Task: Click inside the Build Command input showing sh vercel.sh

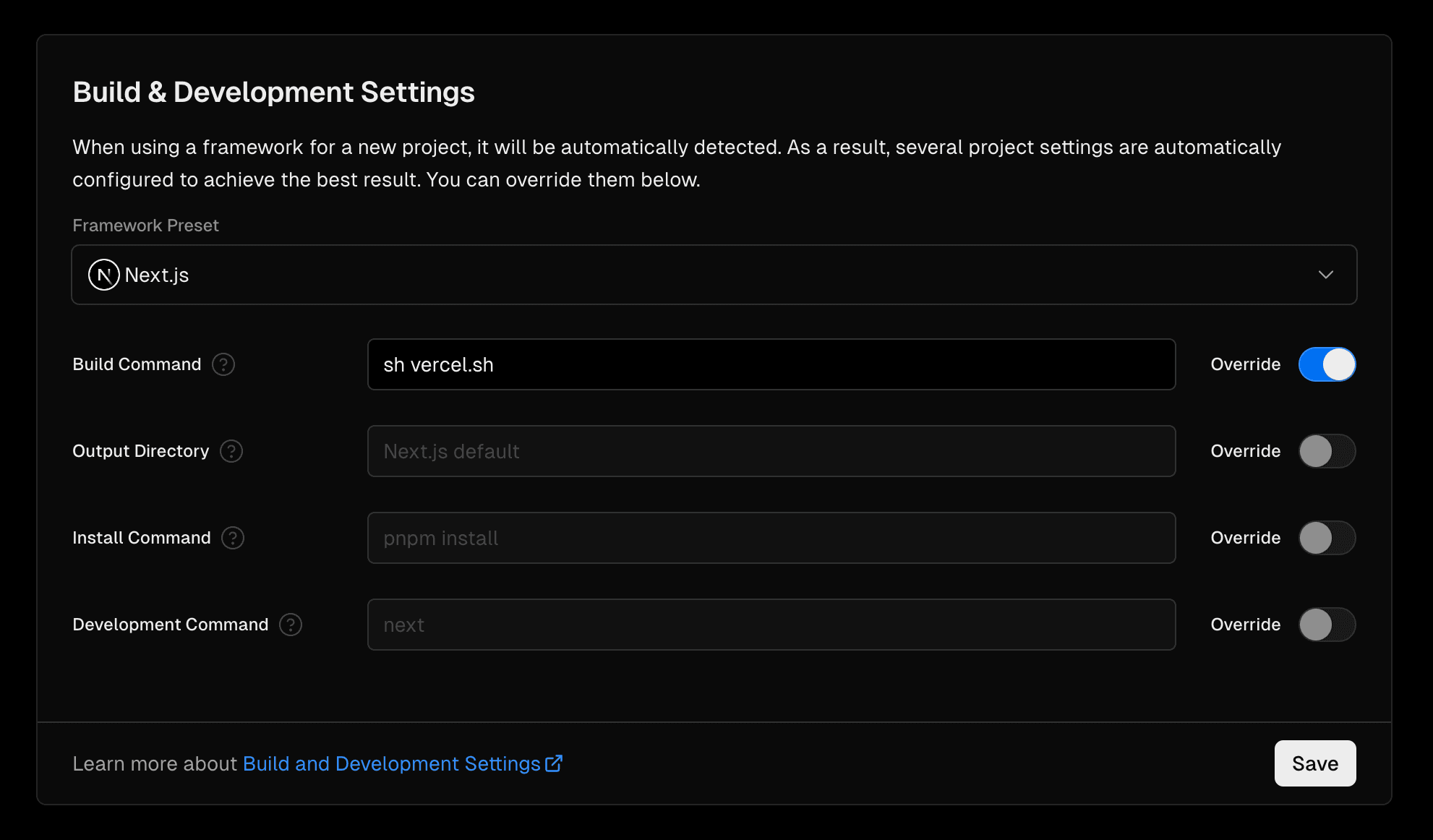Action: (x=771, y=364)
